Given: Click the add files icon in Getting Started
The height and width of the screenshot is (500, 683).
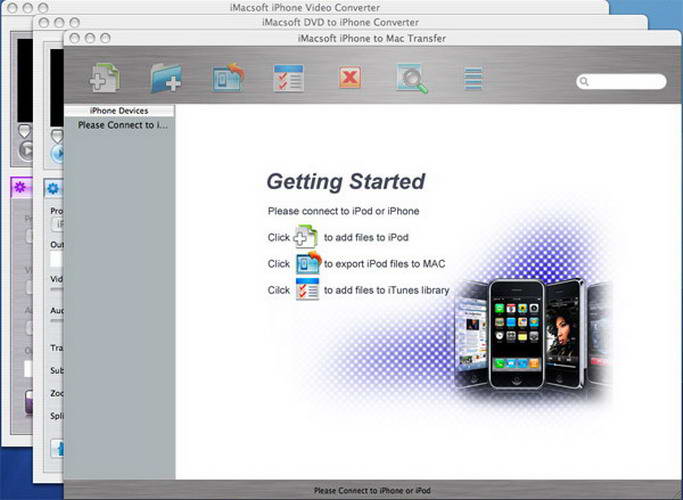Looking at the screenshot, I should click(305, 236).
